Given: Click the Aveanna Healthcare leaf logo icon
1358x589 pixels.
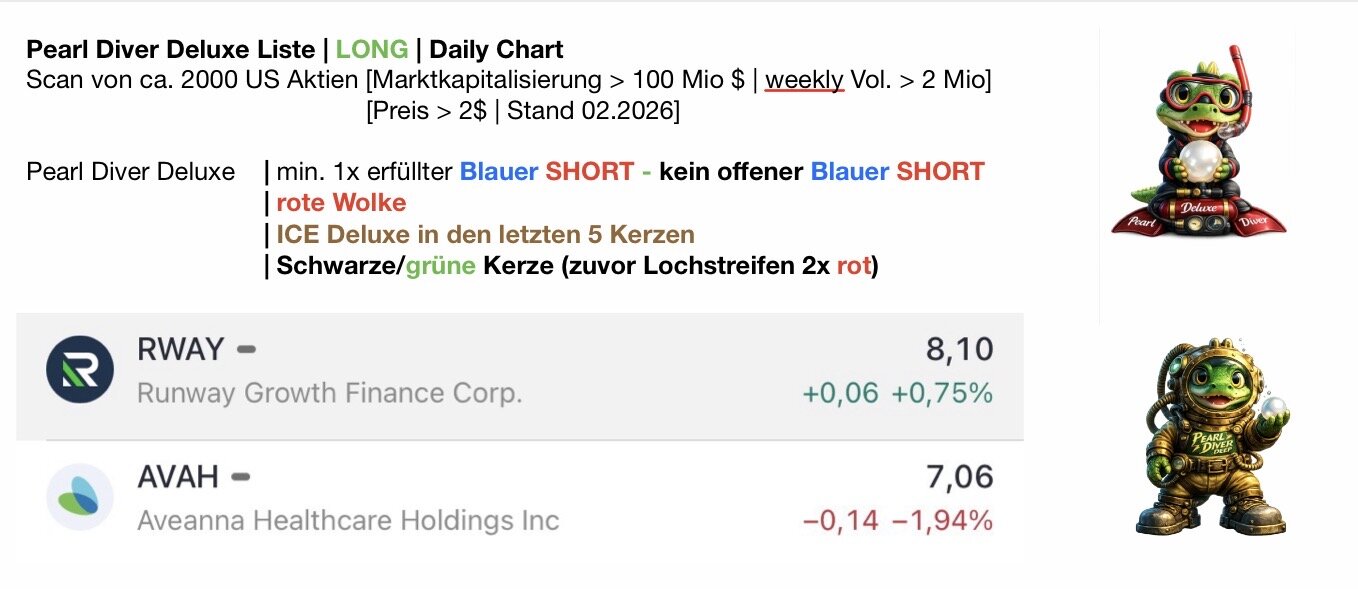Looking at the screenshot, I should pyautogui.click(x=80, y=497).
